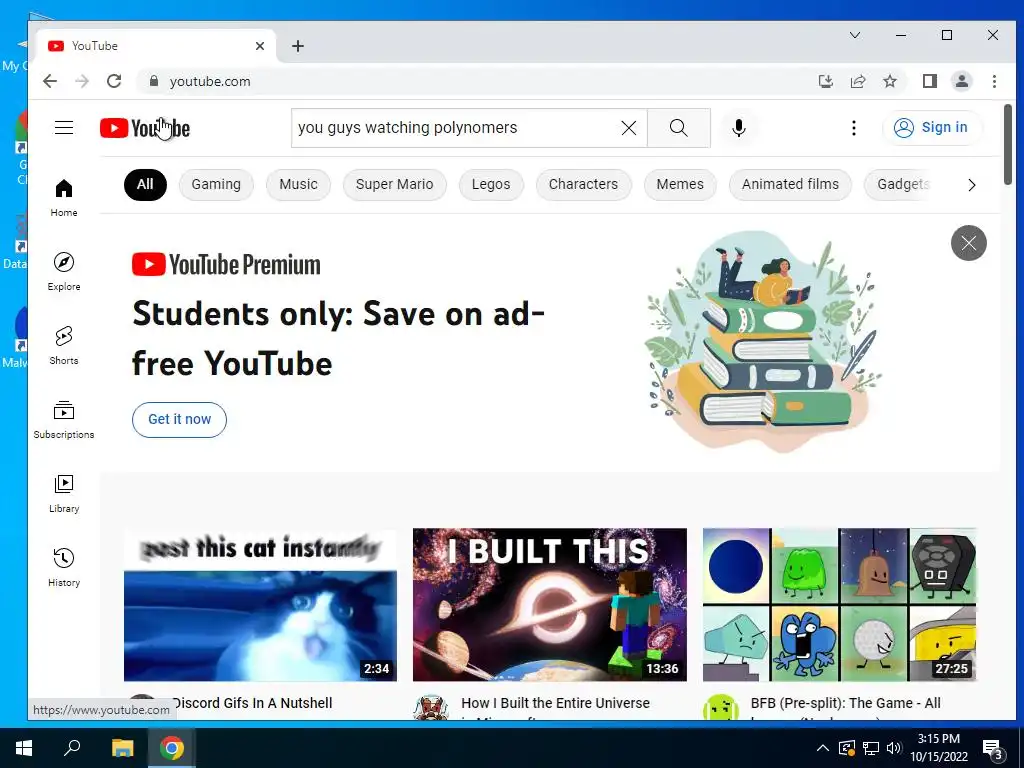
Task: Open network icon in tray
Action: [871, 748]
